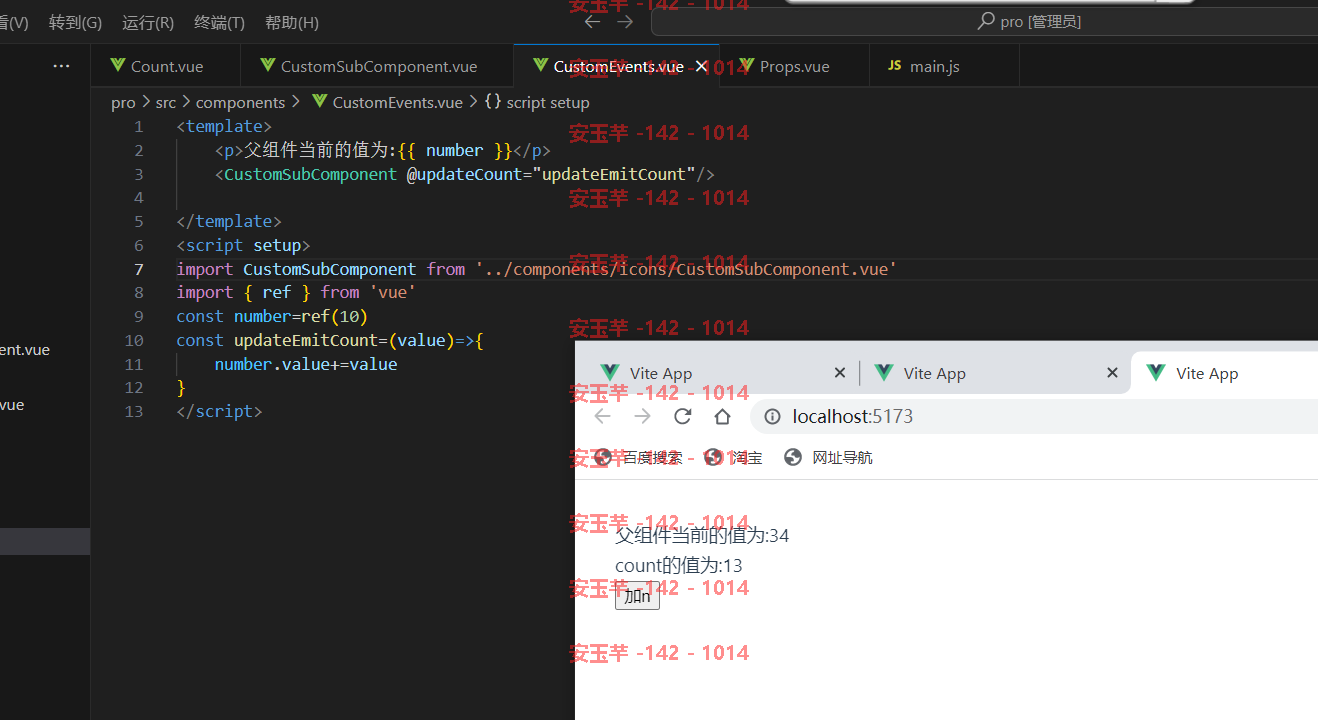The height and width of the screenshot is (720, 1318).
Task: Click the JS icon on main.js tab
Action: (894, 66)
